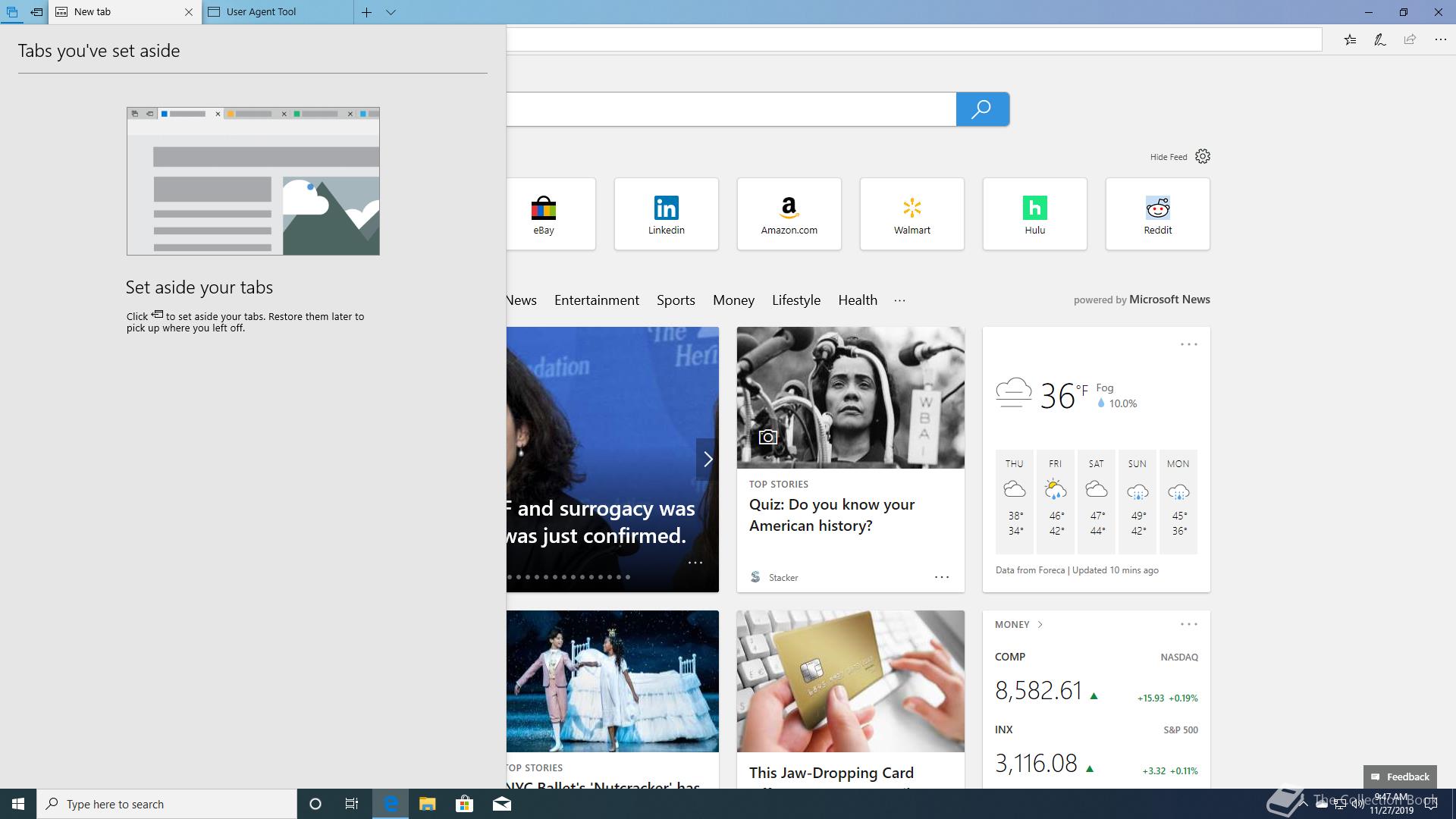Click the Feedback button
Viewport: 1456px width, 819px height.
pos(1400,777)
